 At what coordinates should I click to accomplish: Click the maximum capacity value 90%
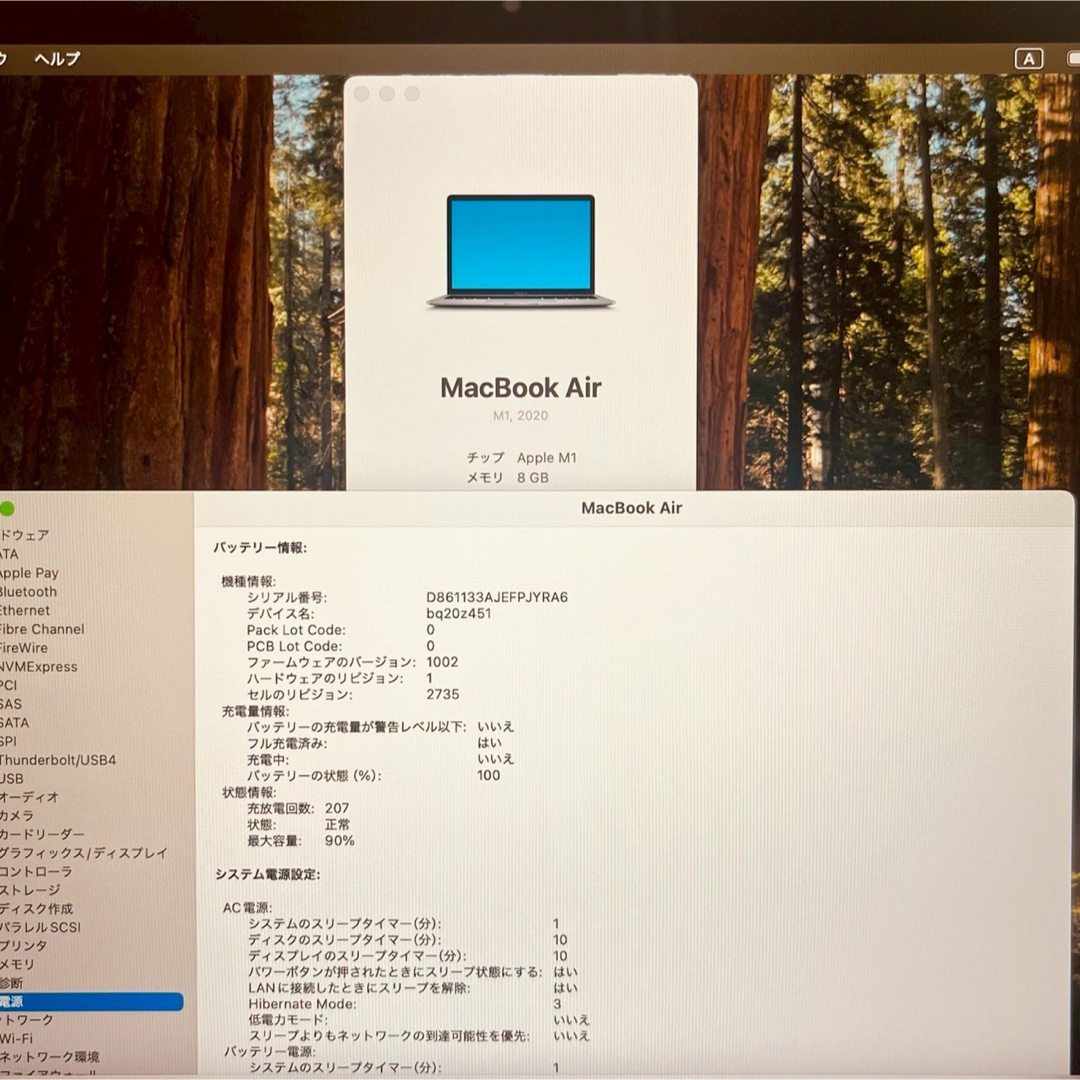click(x=340, y=840)
